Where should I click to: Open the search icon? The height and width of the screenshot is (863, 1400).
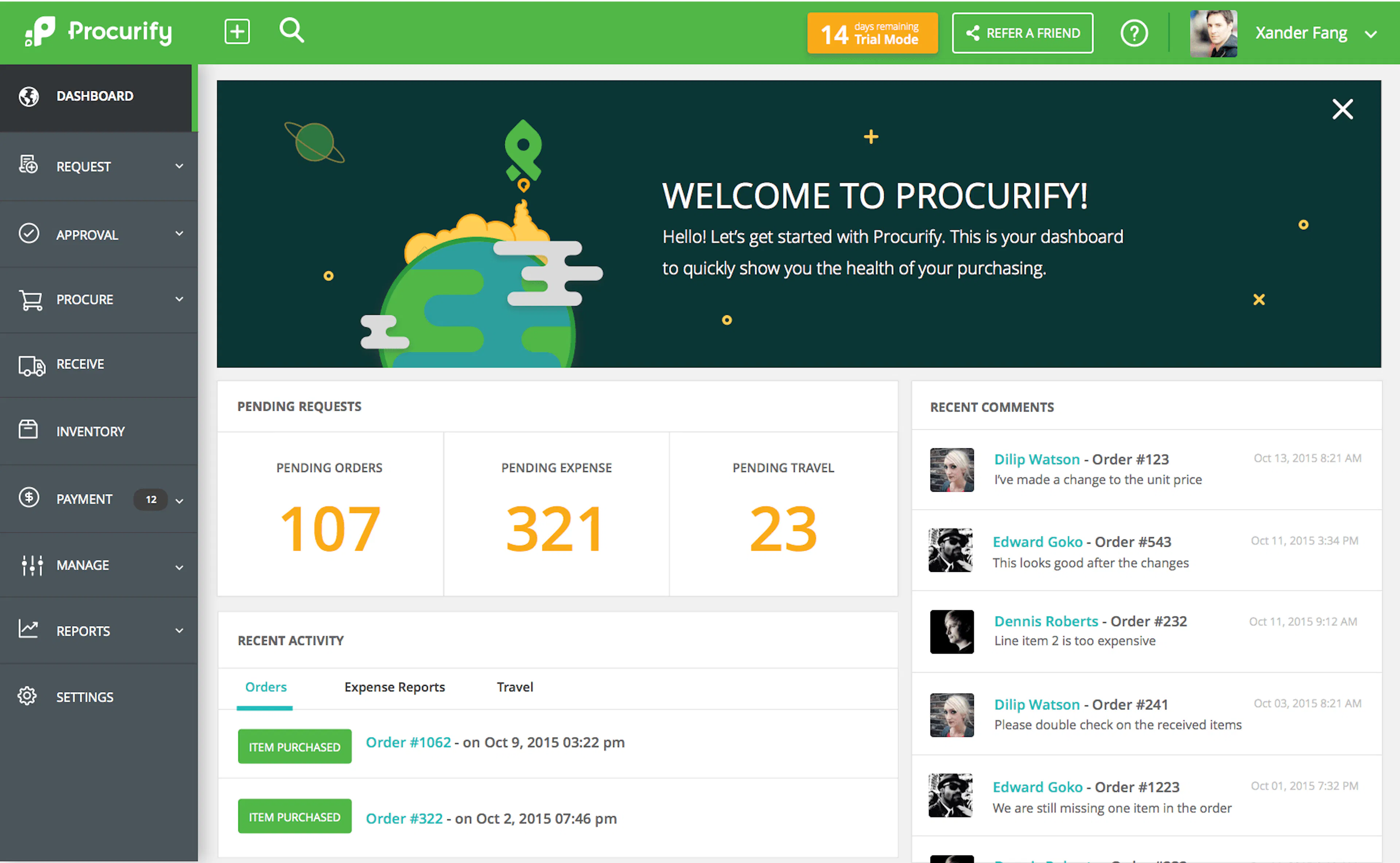292,31
